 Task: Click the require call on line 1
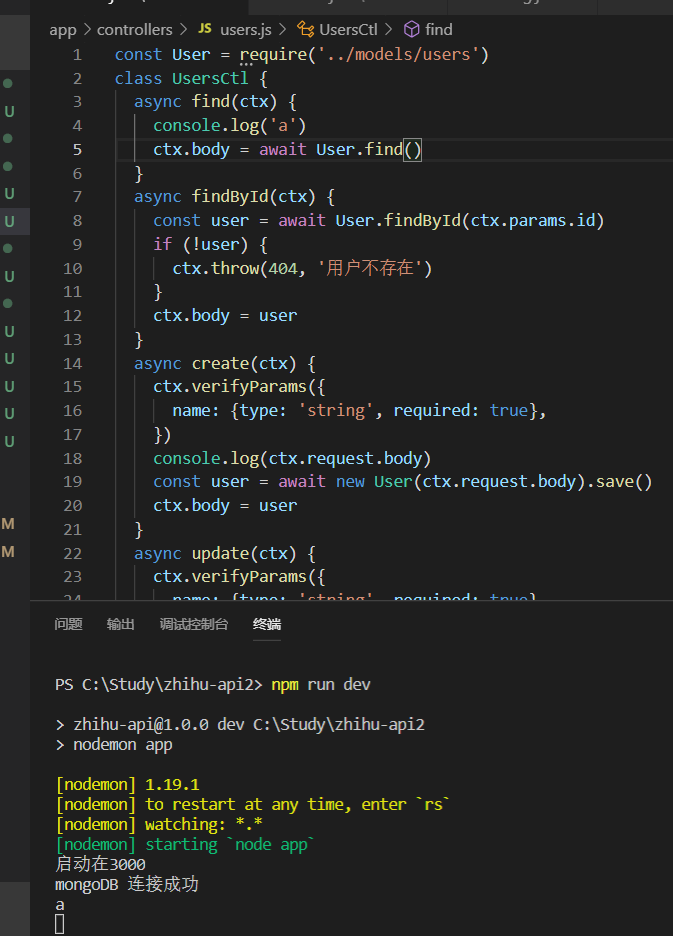(364, 55)
